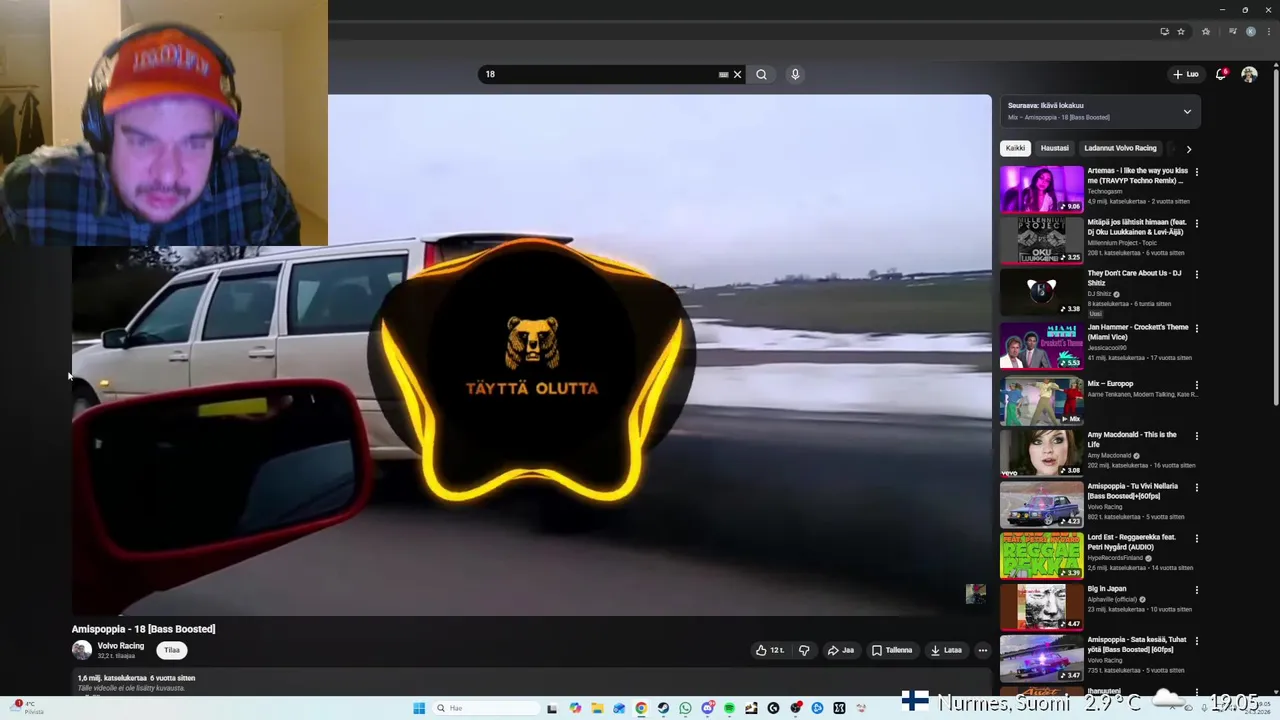Open options menu for Jan Hammer Crockett's Theme
Viewport: 1280px width, 720px height.
pyautogui.click(x=1196, y=328)
